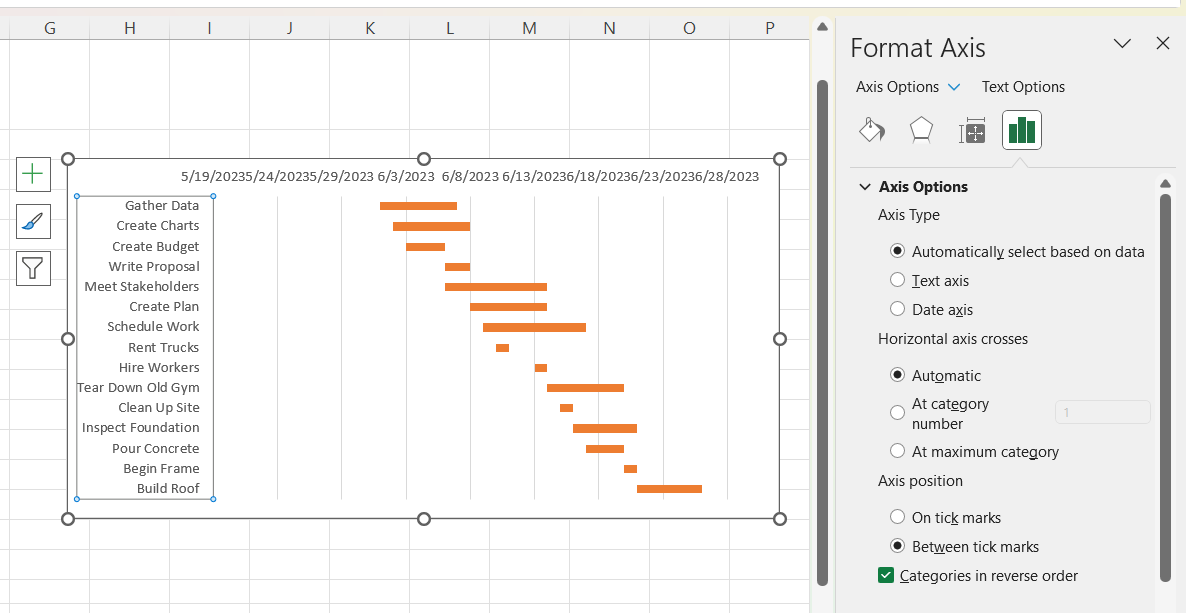Click the chart's top-center resize handle
The width and height of the screenshot is (1186, 613).
(x=424, y=159)
